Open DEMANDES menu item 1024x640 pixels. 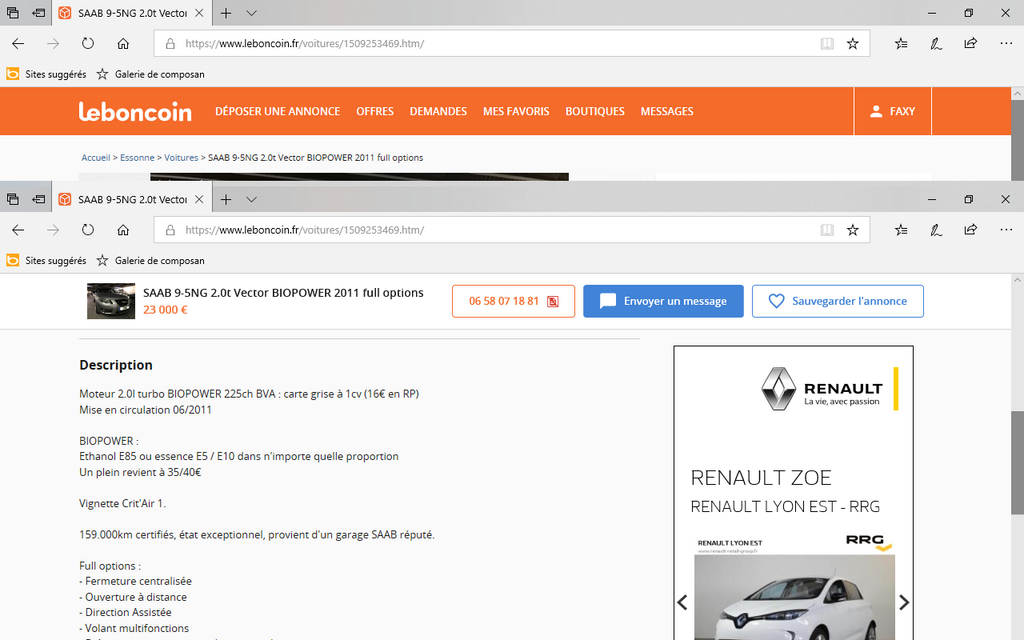pos(438,111)
